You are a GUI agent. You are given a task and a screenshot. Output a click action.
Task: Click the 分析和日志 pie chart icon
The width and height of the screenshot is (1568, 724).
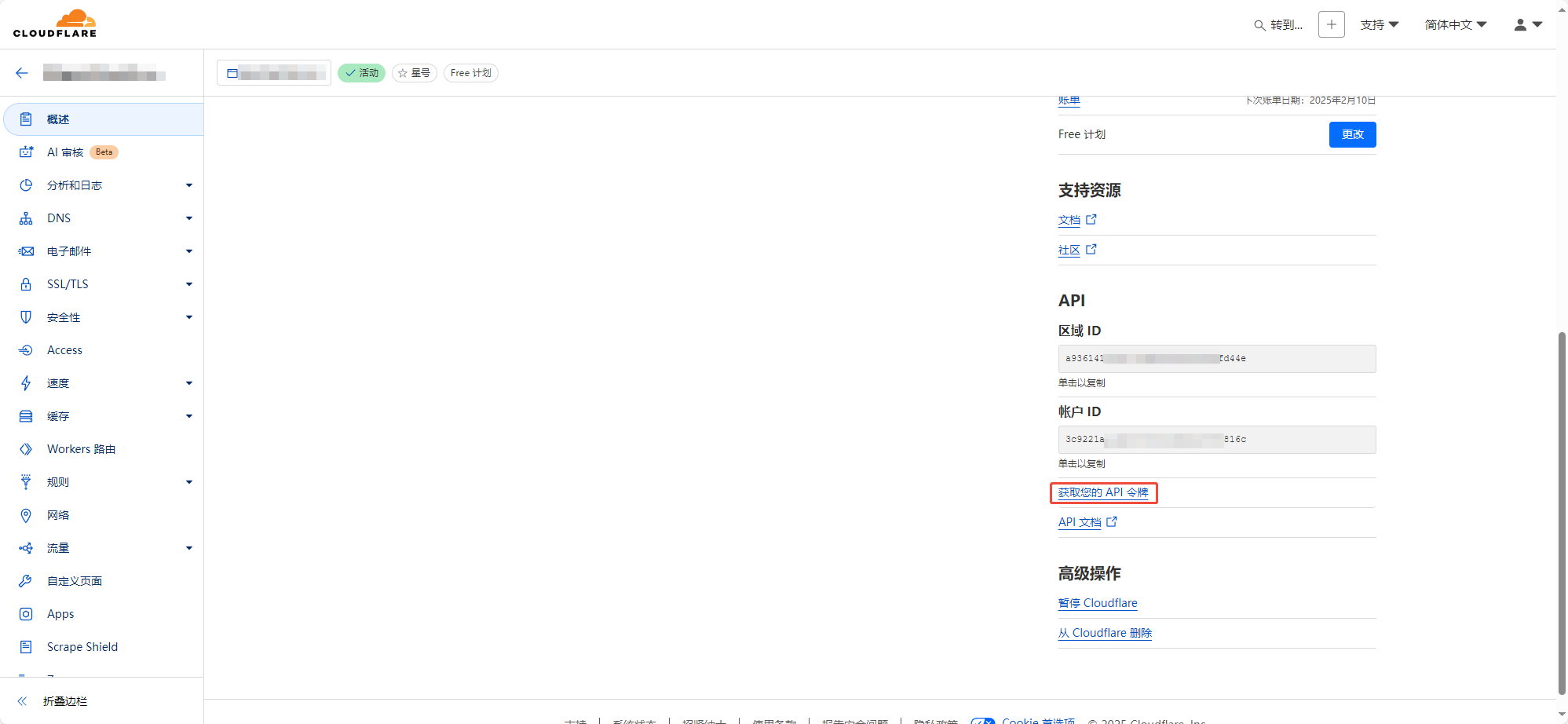click(x=26, y=185)
